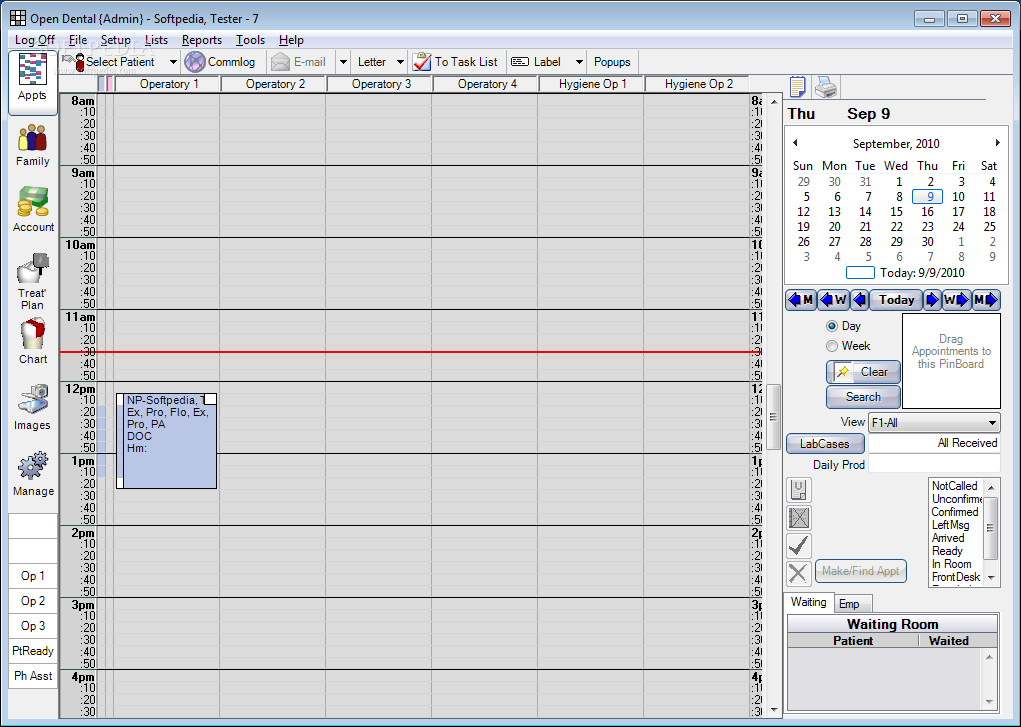The height and width of the screenshot is (727, 1021).
Task: Click the Search button
Action: (x=863, y=397)
